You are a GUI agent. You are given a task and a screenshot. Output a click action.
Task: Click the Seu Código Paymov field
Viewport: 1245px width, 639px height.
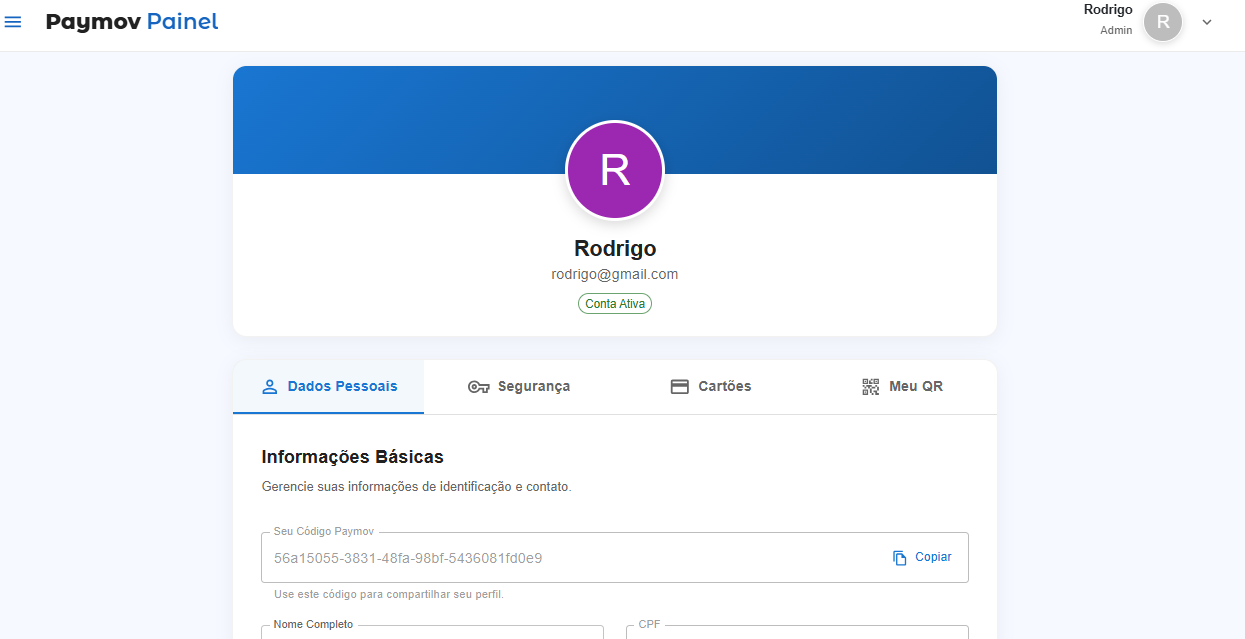pyautogui.click(x=615, y=557)
